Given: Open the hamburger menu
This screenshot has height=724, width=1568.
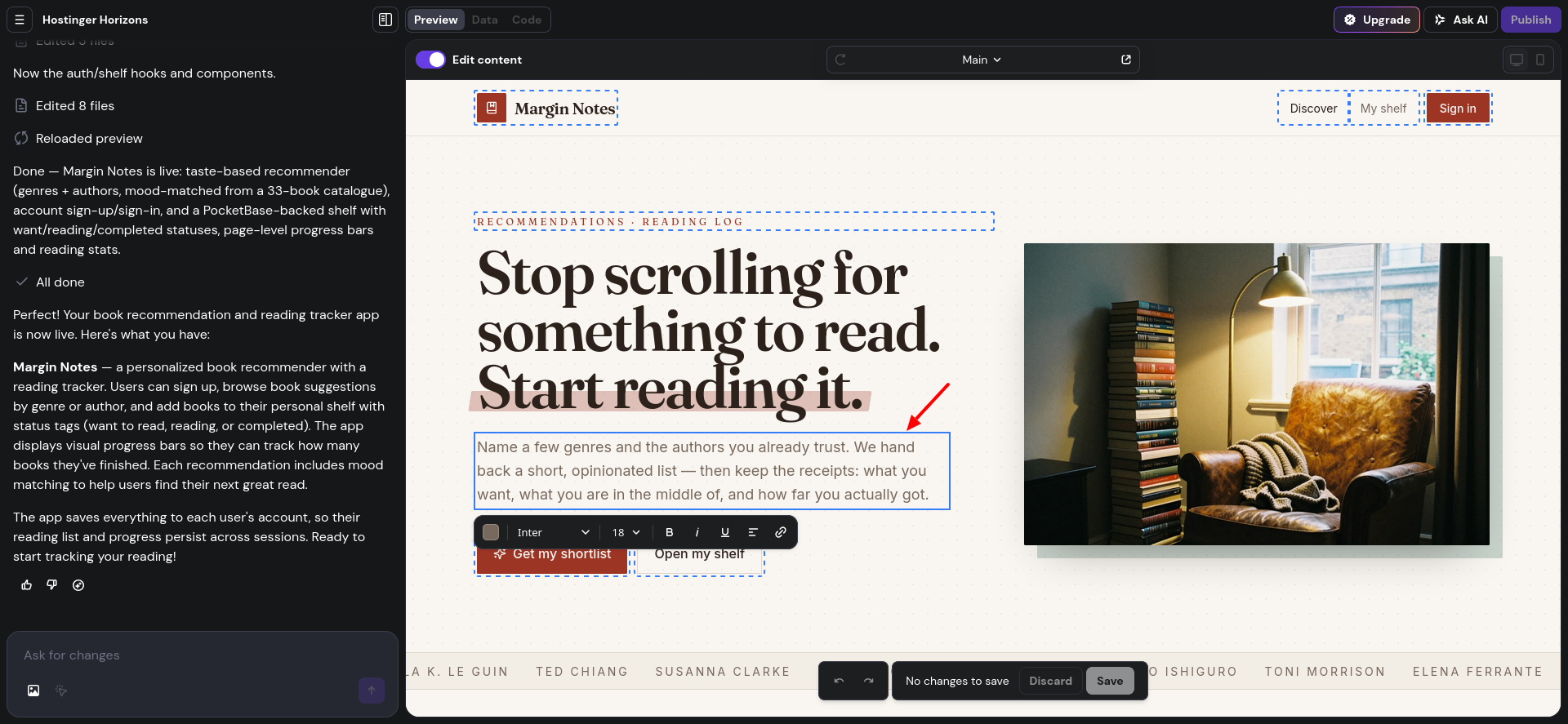Looking at the screenshot, I should (20, 20).
